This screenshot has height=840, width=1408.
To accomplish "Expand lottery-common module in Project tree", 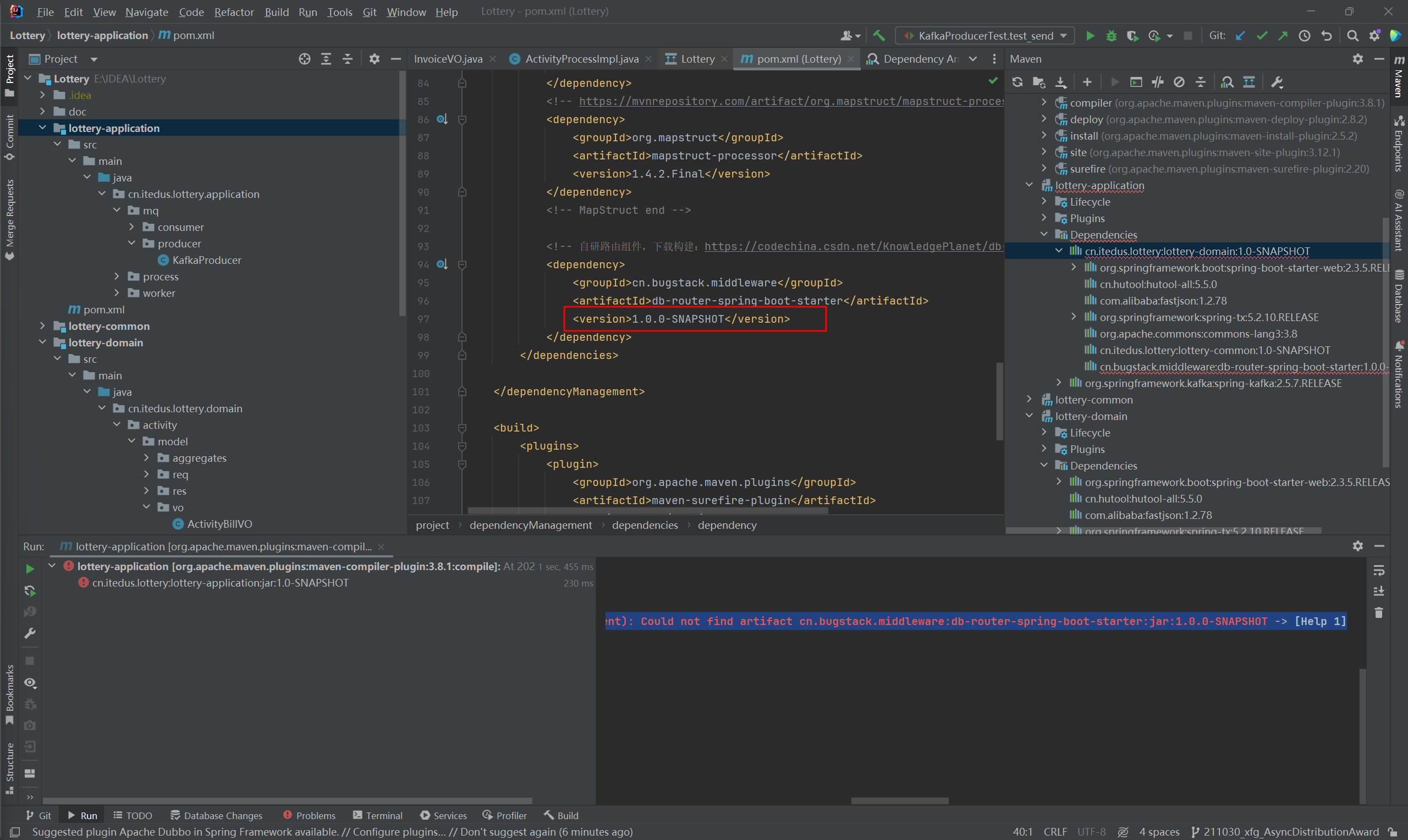I will [x=42, y=326].
